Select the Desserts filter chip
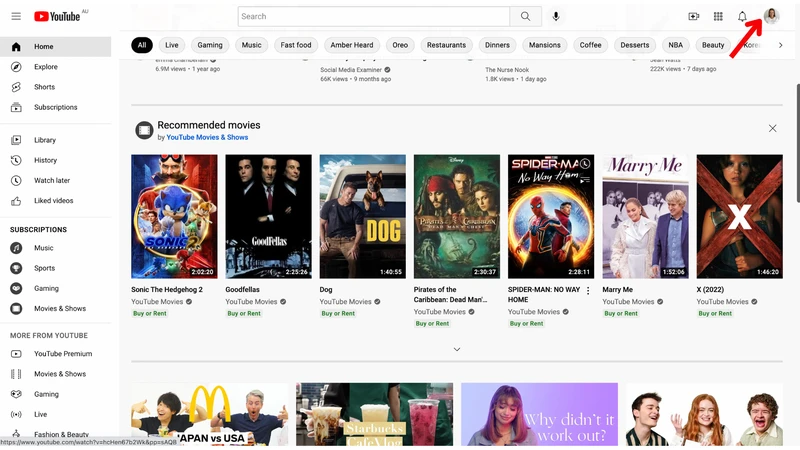 tap(635, 45)
